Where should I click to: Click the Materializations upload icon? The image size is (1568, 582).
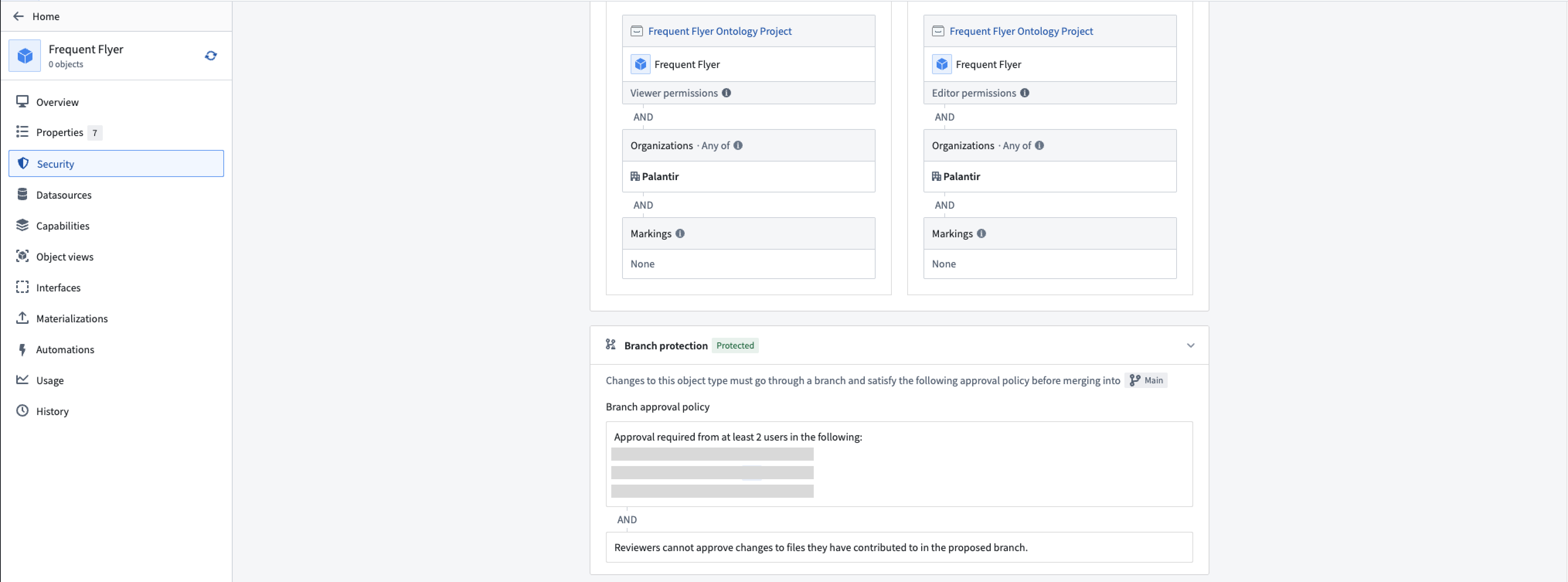[x=22, y=318]
